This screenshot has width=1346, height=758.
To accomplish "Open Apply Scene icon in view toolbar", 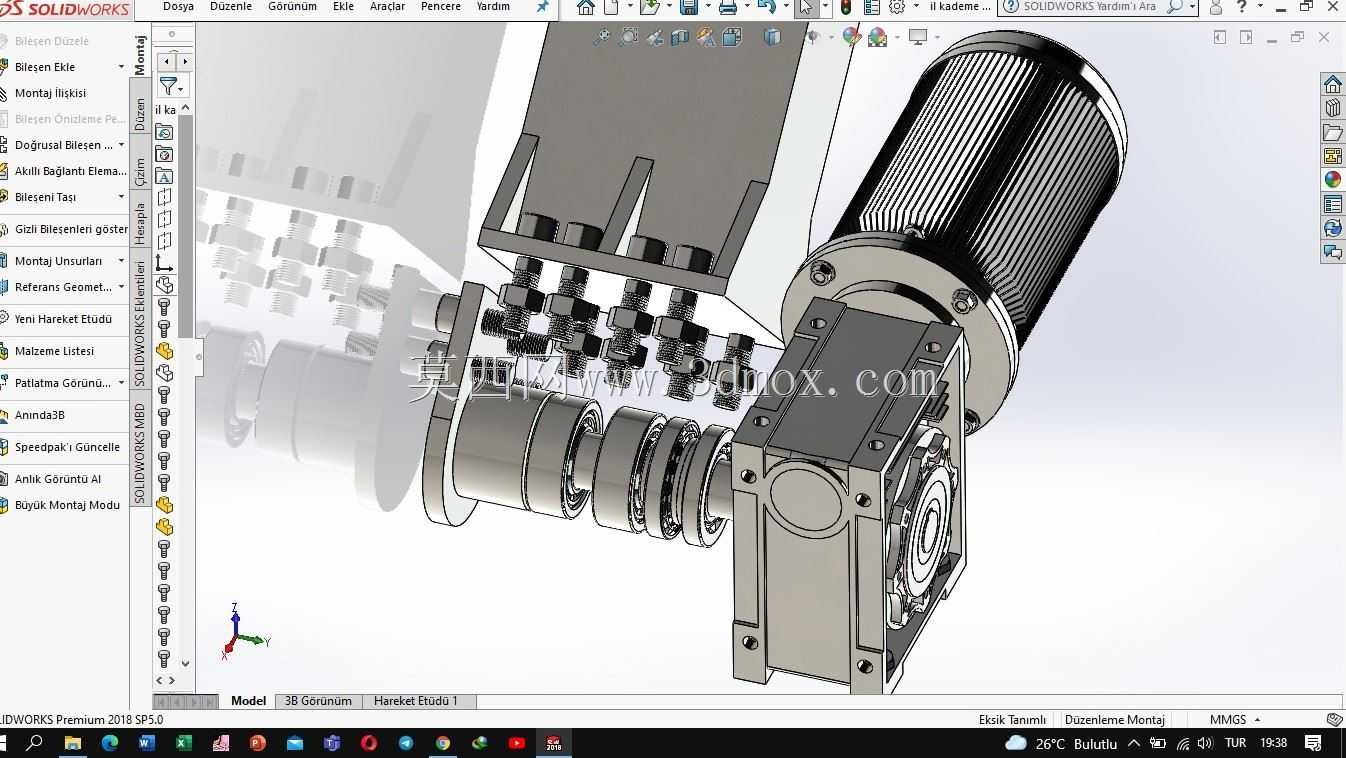I will pos(878,37).
